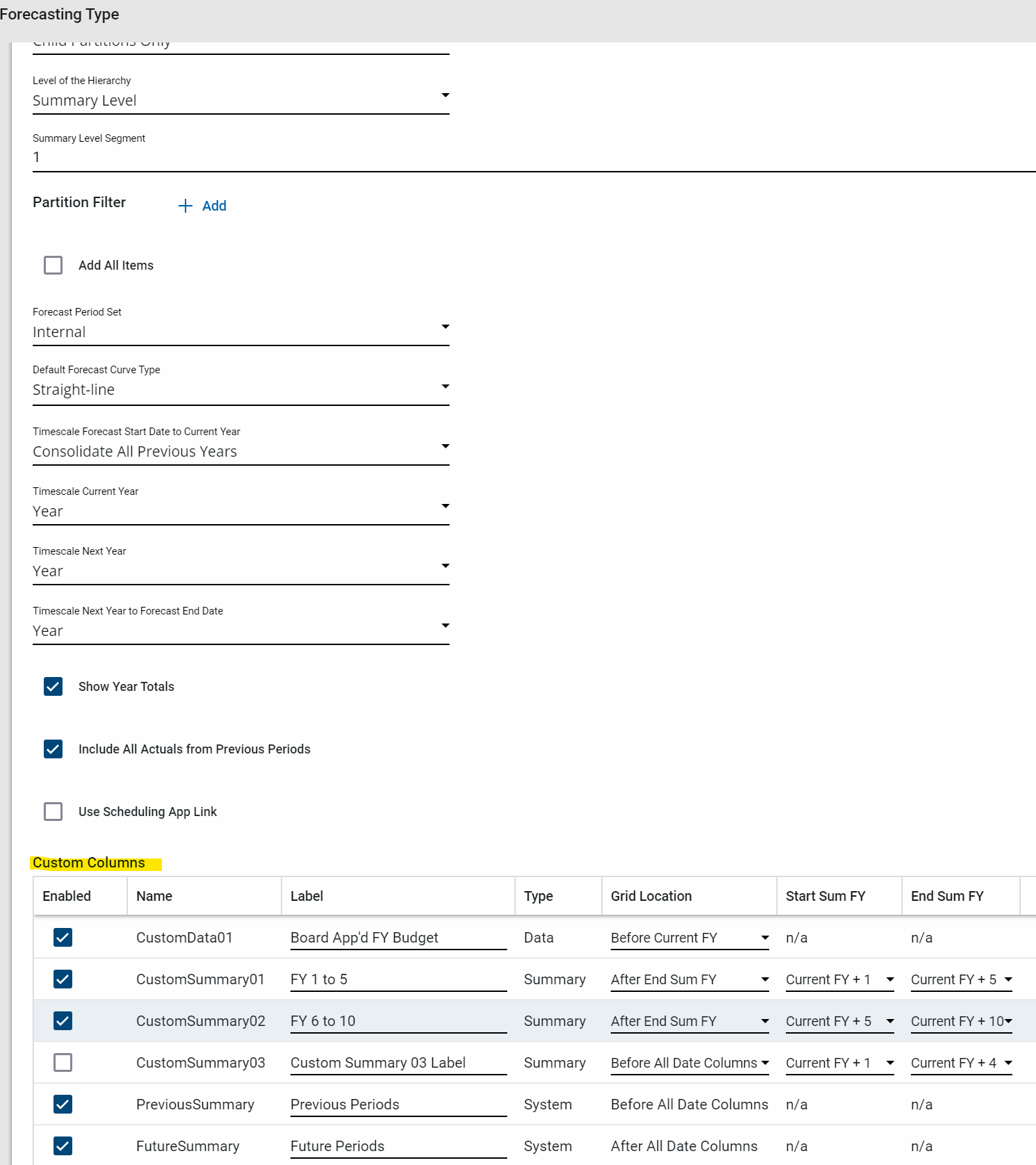Expand Default Forecast Curve Type dropdown
Viewport: 1036px width, 1165px height.
coord(240,390)
